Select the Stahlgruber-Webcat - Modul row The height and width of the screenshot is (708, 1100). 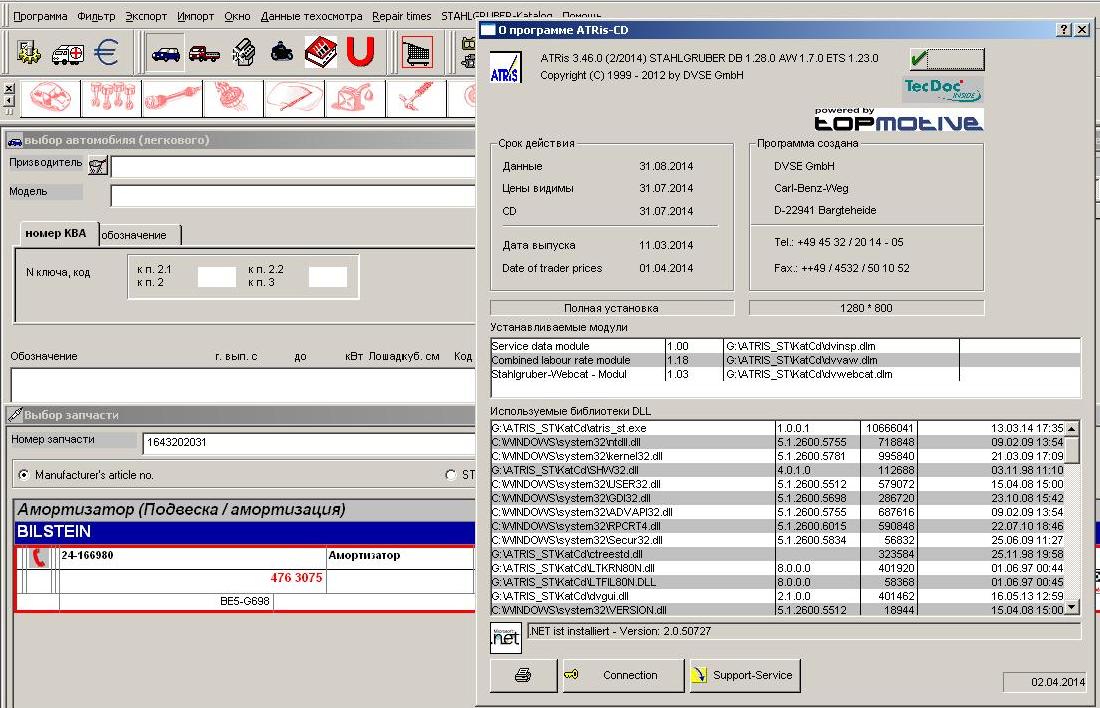pyautogui.click(x=785, y=374)
